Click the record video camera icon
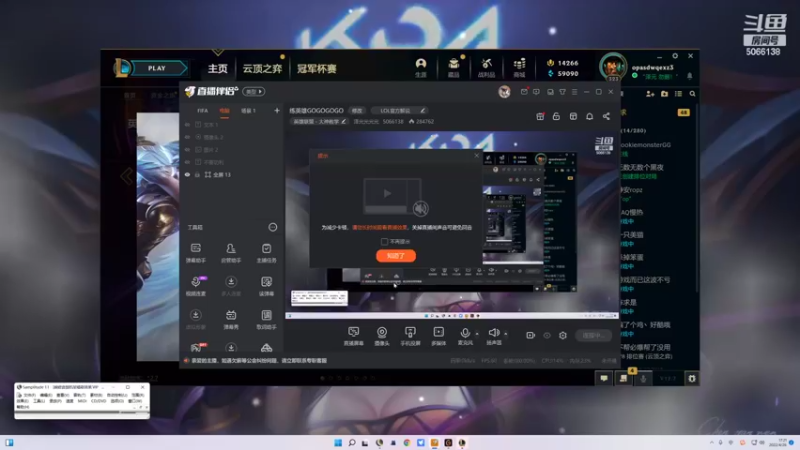Image resolution: width=800 pixels, height=450 pixels. point(531,335)
